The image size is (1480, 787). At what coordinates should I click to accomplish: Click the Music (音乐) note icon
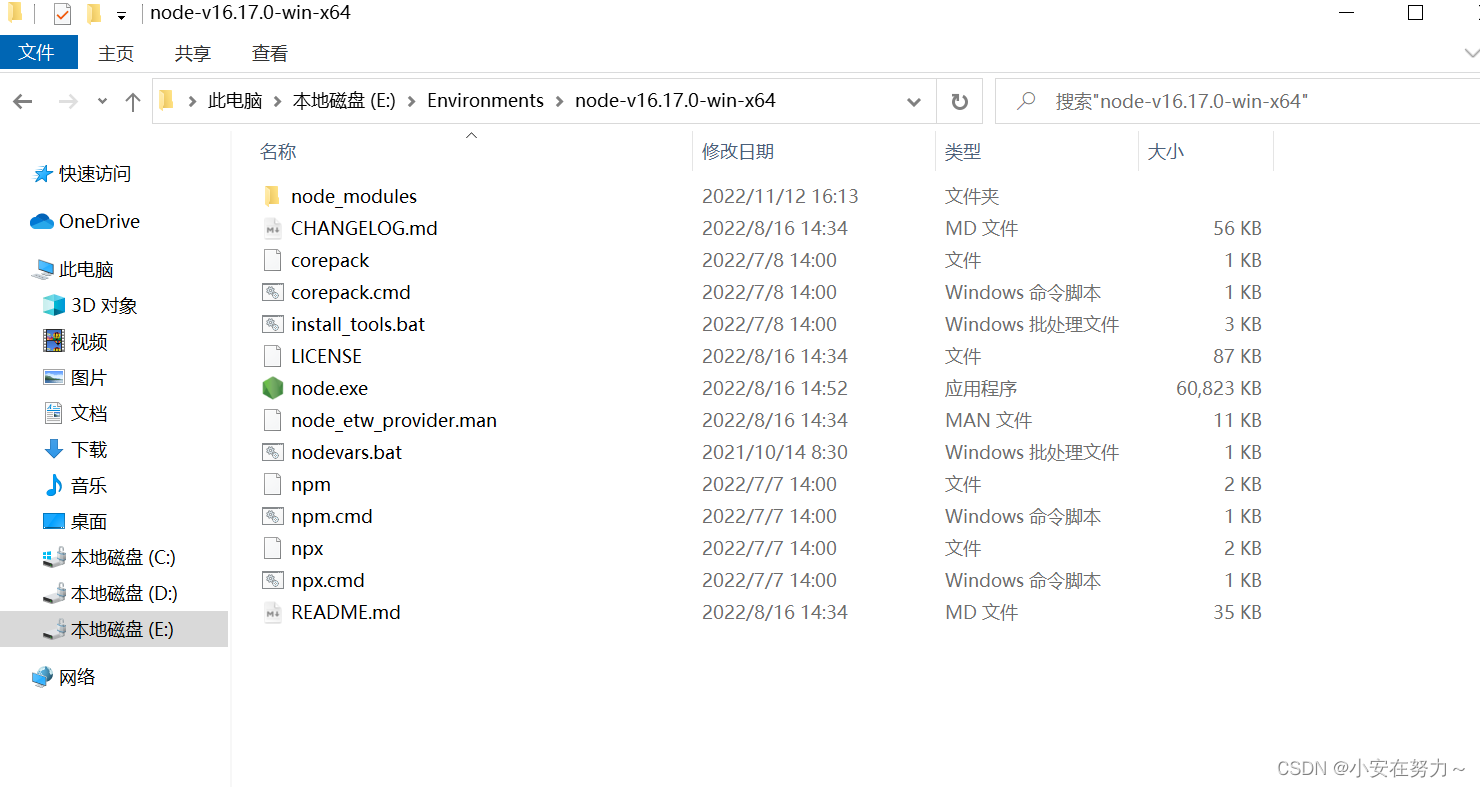[x=54, y=485]
